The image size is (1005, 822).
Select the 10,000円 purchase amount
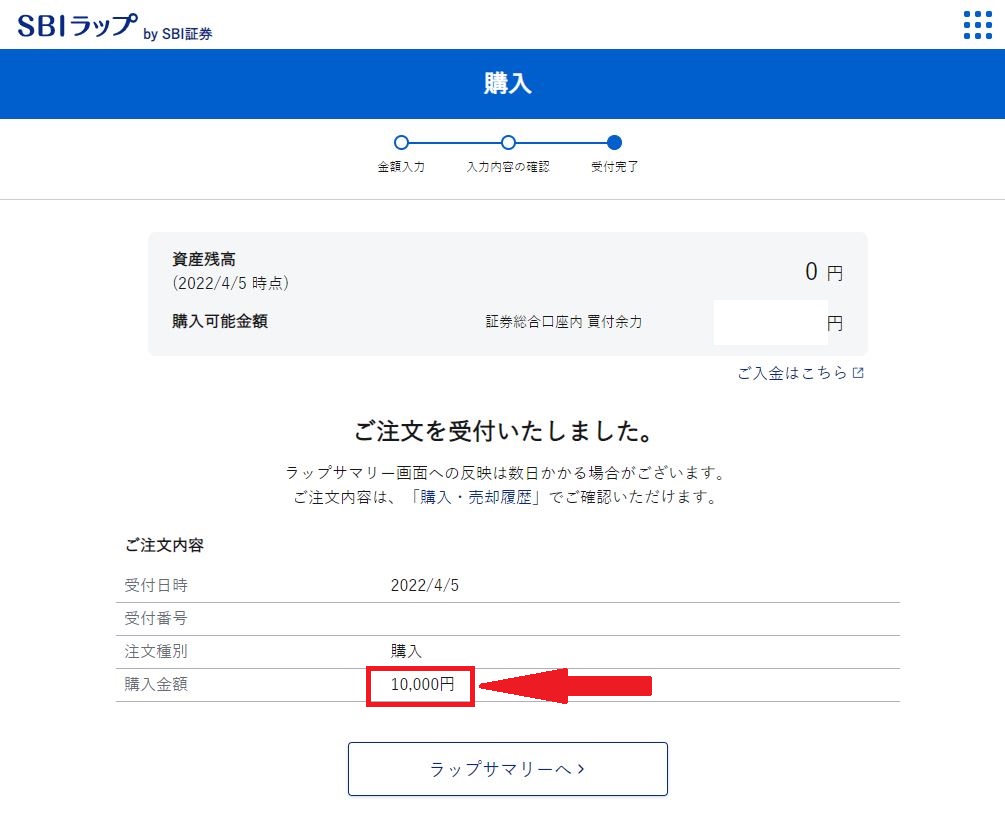[422, 684]
